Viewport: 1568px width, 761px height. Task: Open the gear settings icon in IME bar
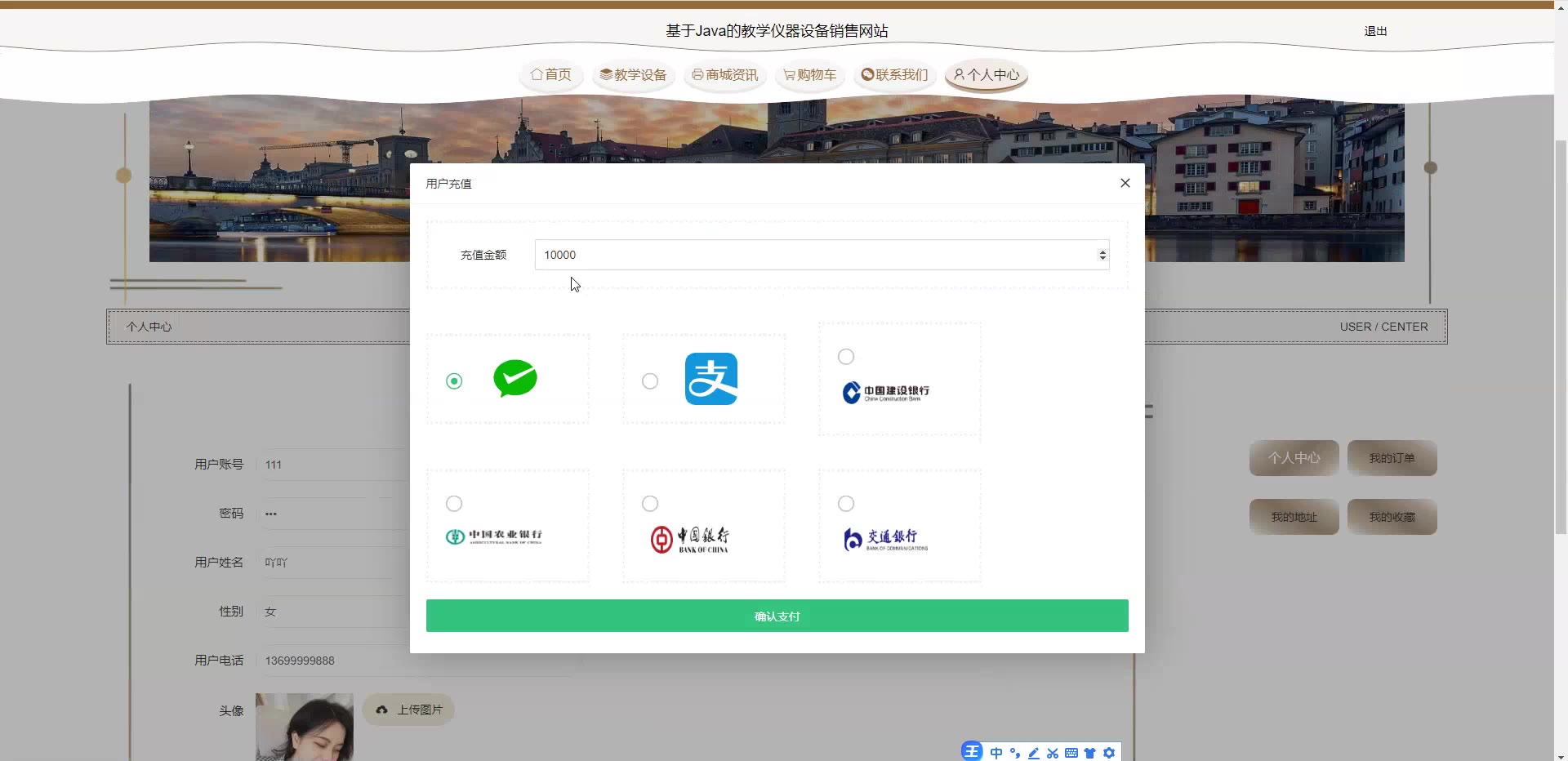click(1109, 753)
